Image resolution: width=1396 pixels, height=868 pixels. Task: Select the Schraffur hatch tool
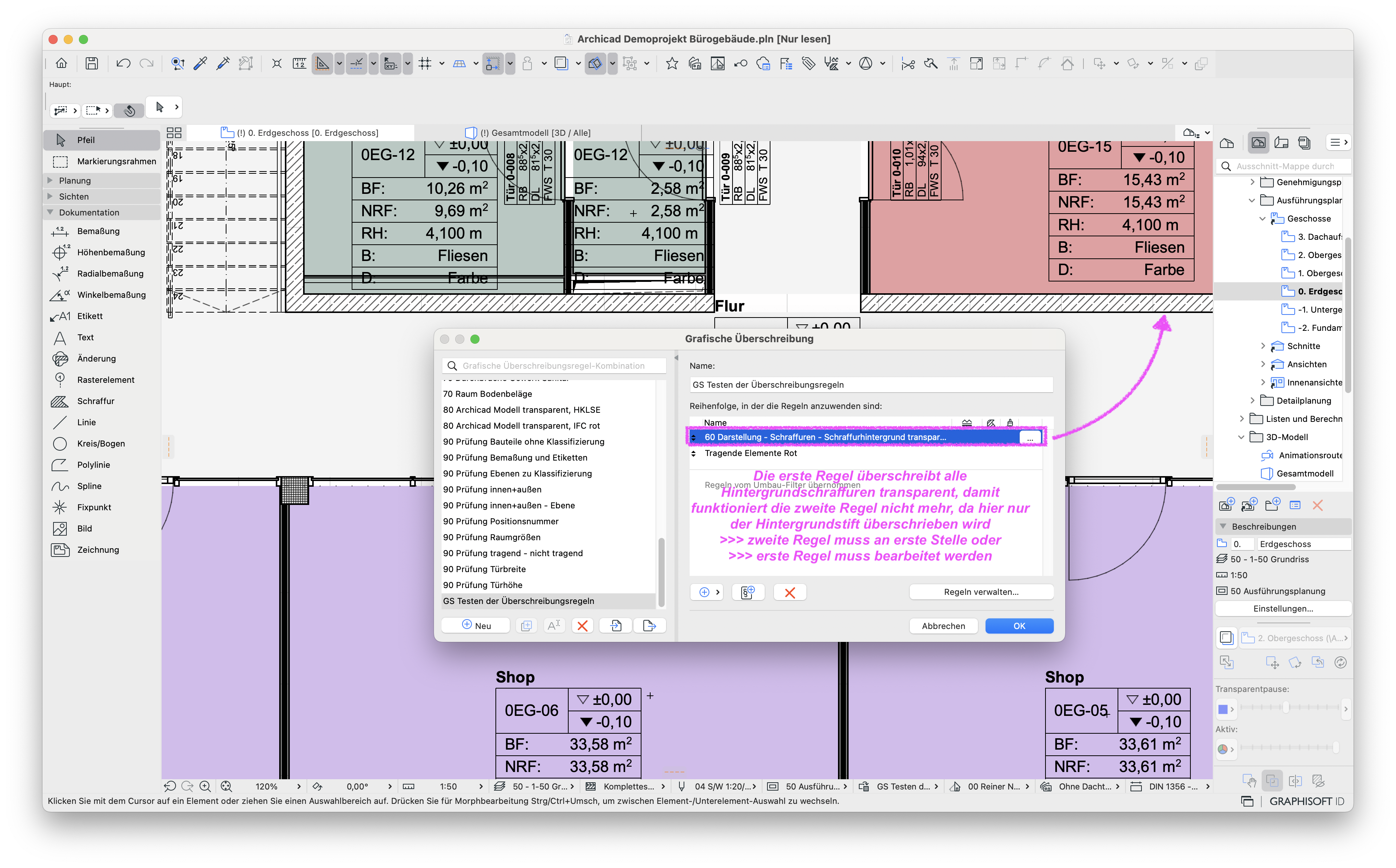click(102, 401)
